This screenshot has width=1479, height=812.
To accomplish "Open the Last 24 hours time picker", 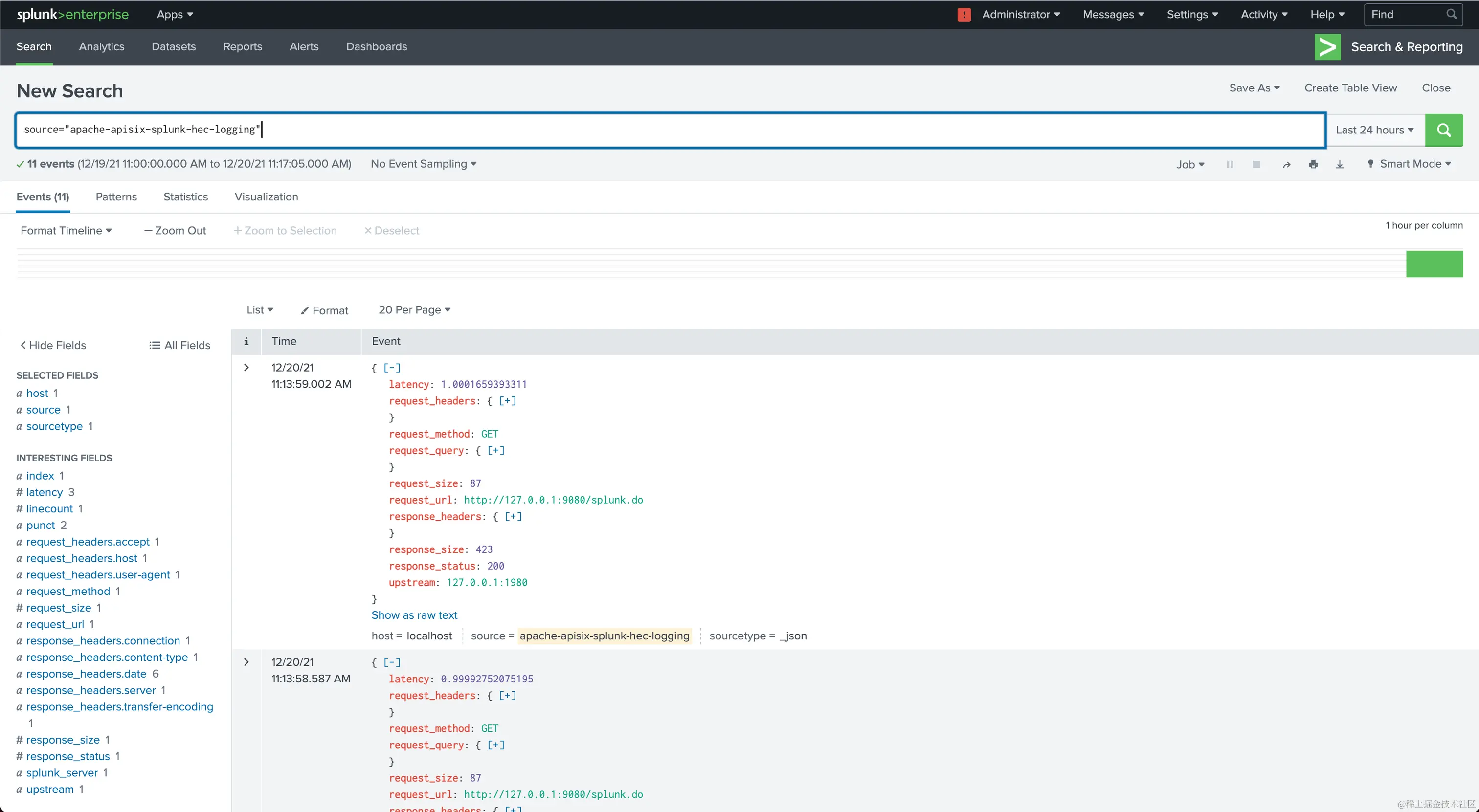I will coord(1374,130).
